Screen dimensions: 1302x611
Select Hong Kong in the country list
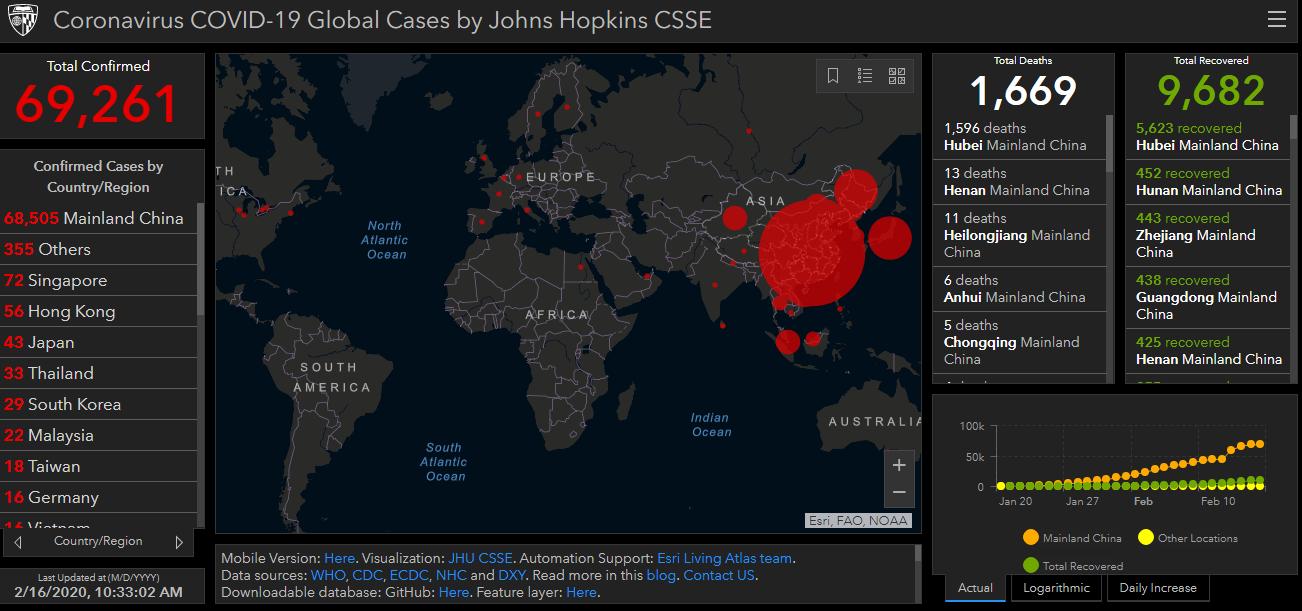click(98, 311)
